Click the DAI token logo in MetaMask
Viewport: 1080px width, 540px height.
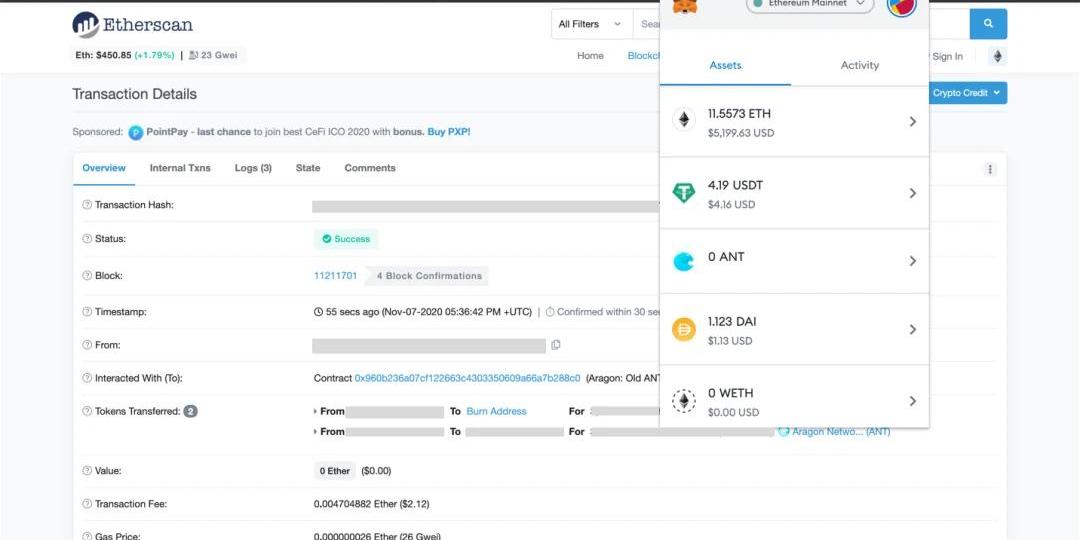[684, 330]
